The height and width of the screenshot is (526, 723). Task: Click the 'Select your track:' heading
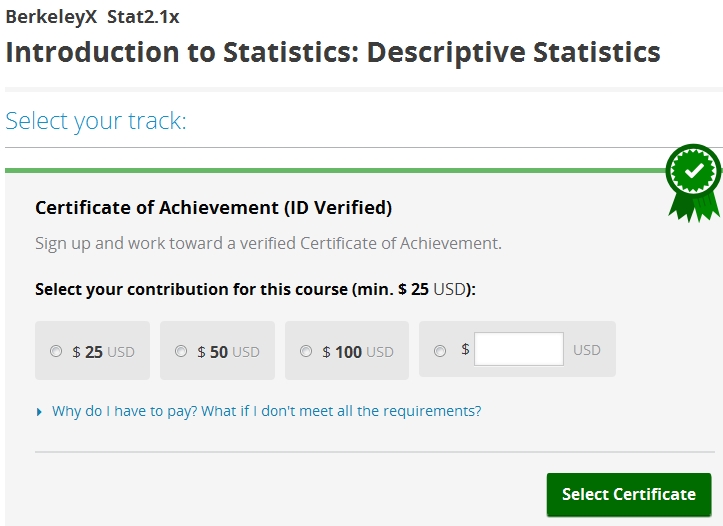pos(96,122)
